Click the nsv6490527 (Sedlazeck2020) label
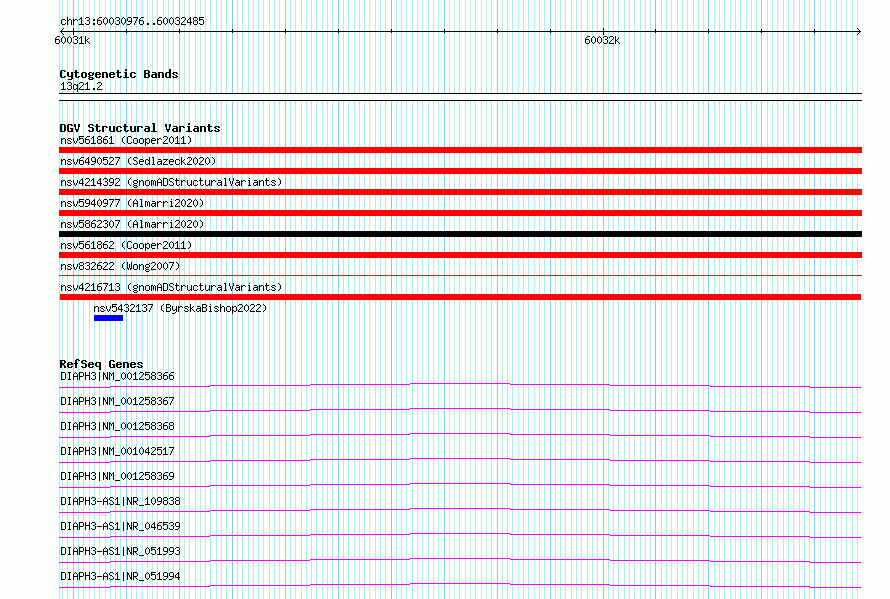The image size is (890, 599). click(138, 161)
